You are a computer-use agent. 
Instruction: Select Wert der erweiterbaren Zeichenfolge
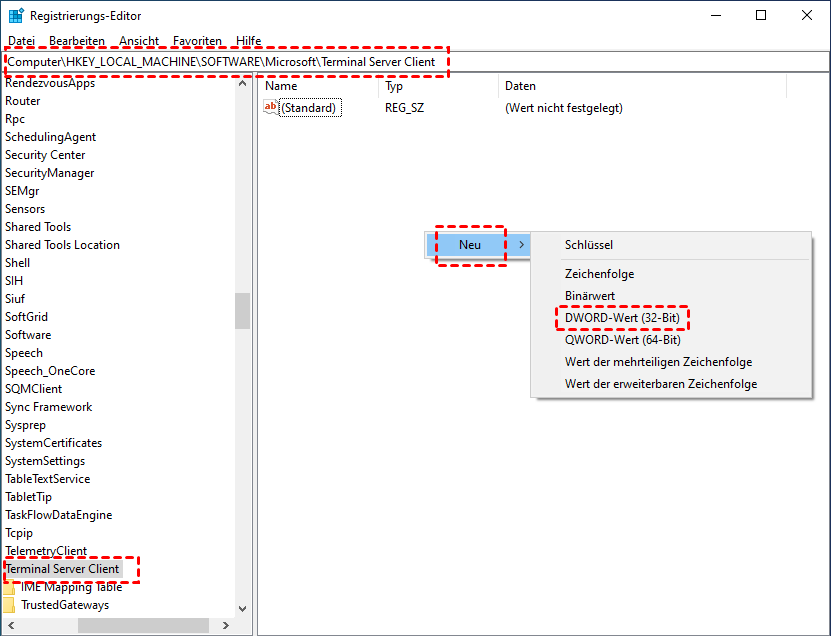(x=661, y=384)
